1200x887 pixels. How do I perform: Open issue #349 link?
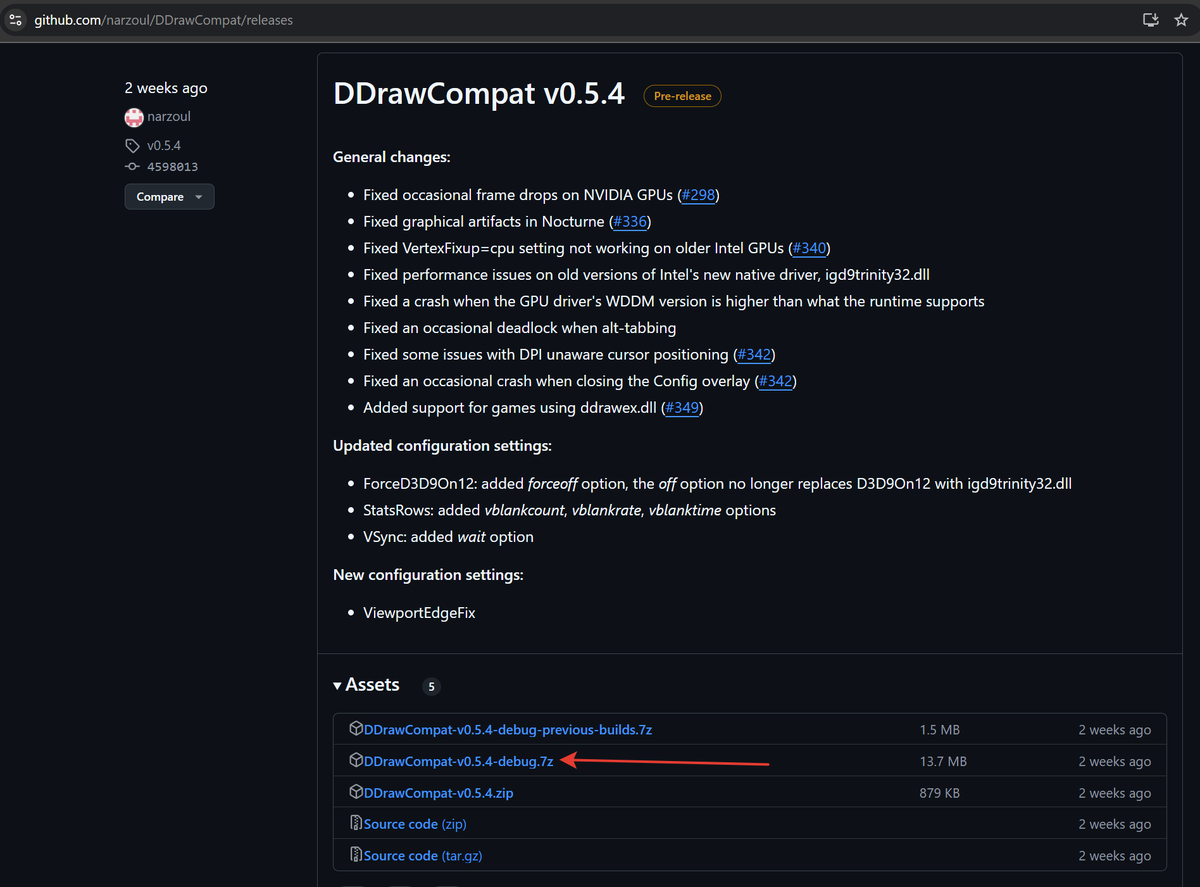[682, 408]
